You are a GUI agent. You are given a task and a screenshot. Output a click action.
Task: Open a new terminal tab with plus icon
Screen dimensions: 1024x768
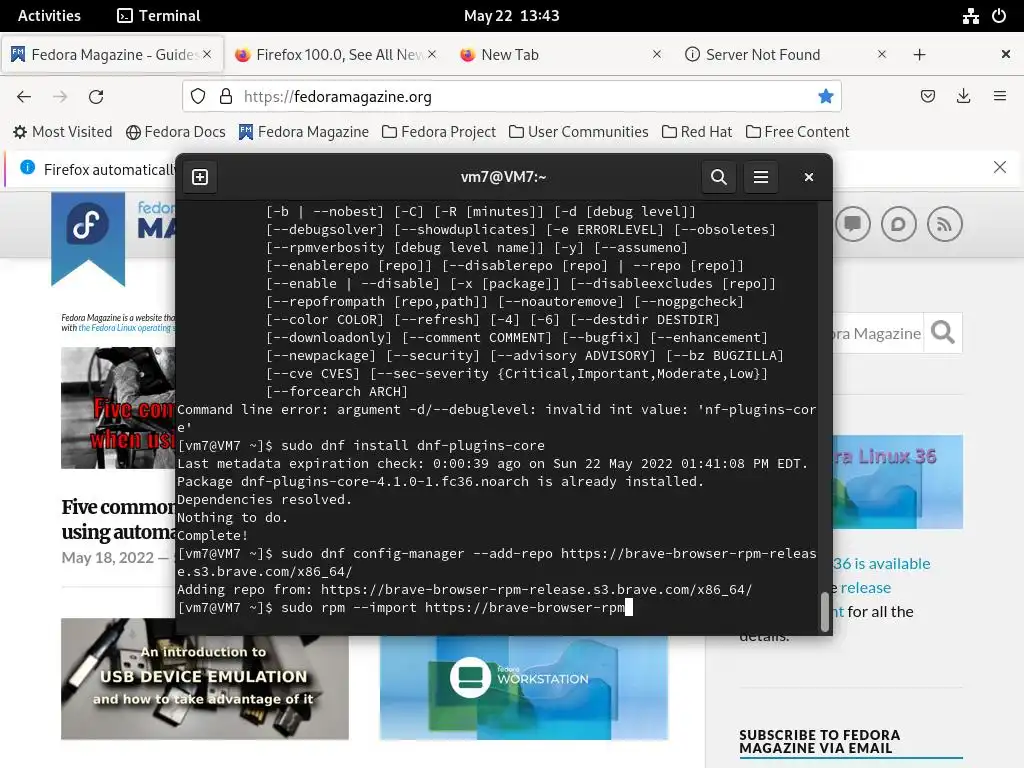(200, 177)
